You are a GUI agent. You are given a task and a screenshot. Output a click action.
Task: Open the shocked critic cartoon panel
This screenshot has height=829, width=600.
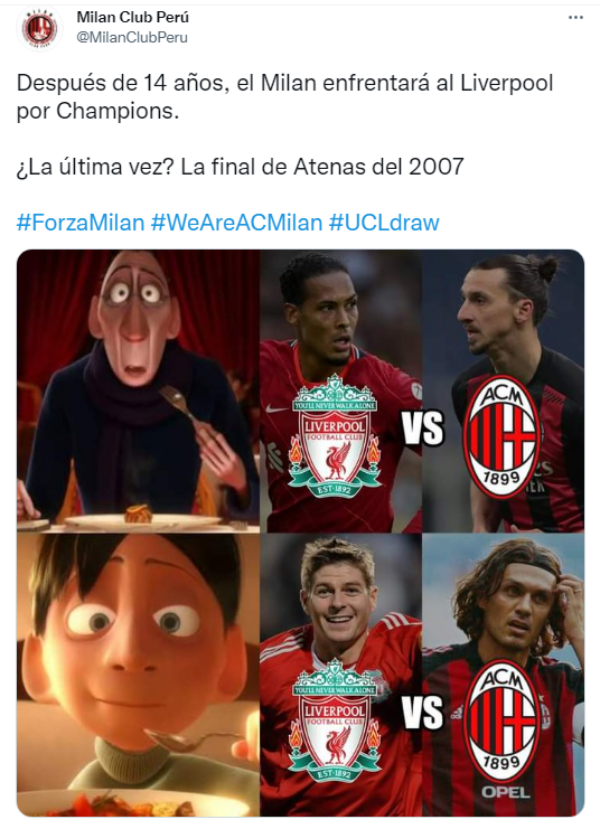click(139, 391)
